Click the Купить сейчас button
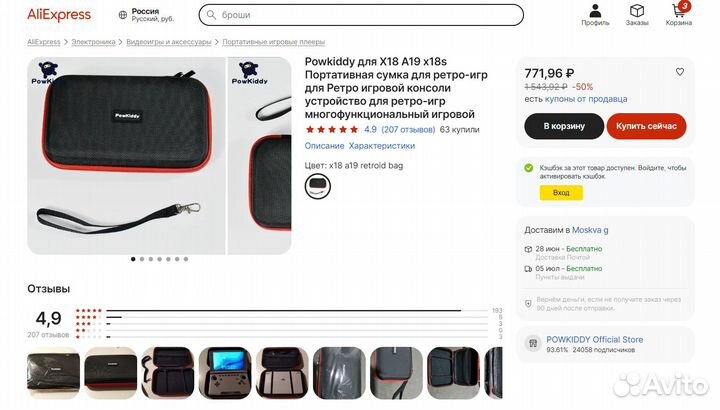Screen dimensions: 720x410 point(646,126)
